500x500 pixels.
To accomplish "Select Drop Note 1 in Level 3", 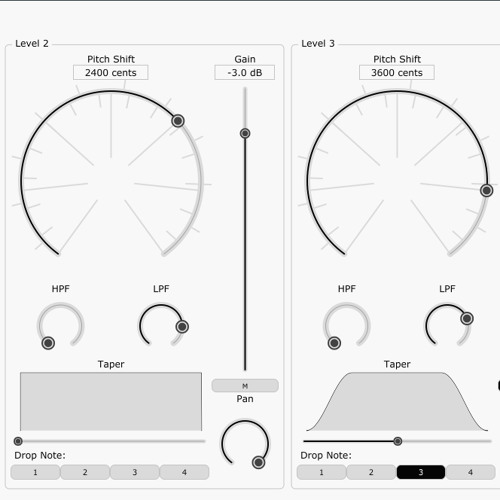I will [321, 472].
